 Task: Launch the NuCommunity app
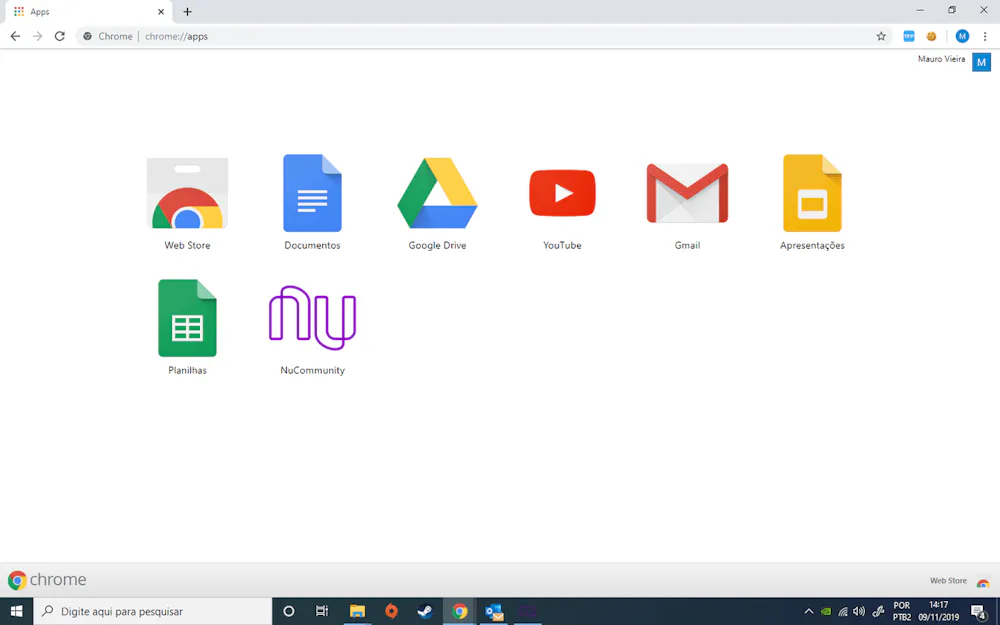coord(312,319)
